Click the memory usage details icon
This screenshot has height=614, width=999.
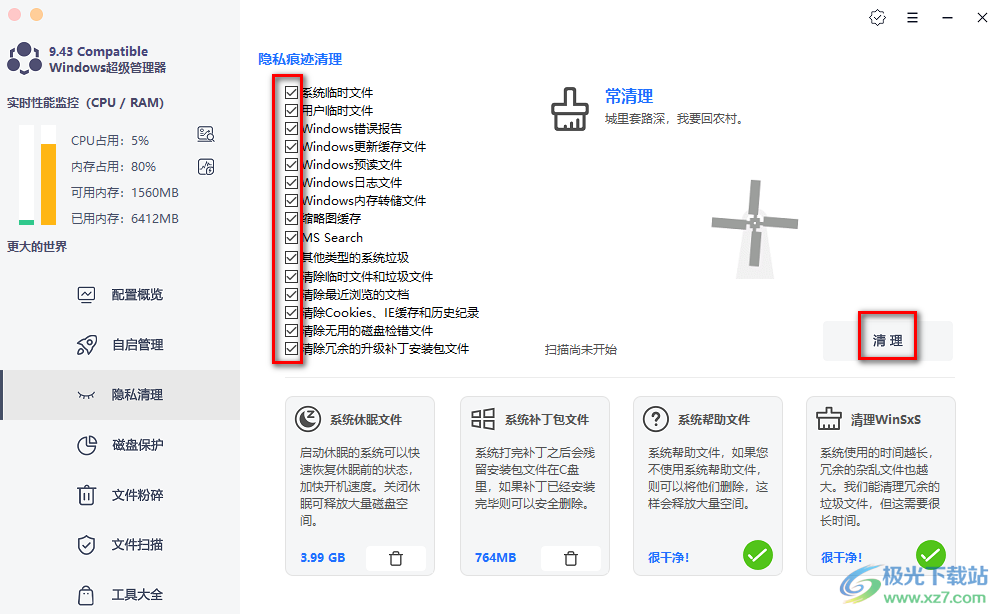point(207,166)
